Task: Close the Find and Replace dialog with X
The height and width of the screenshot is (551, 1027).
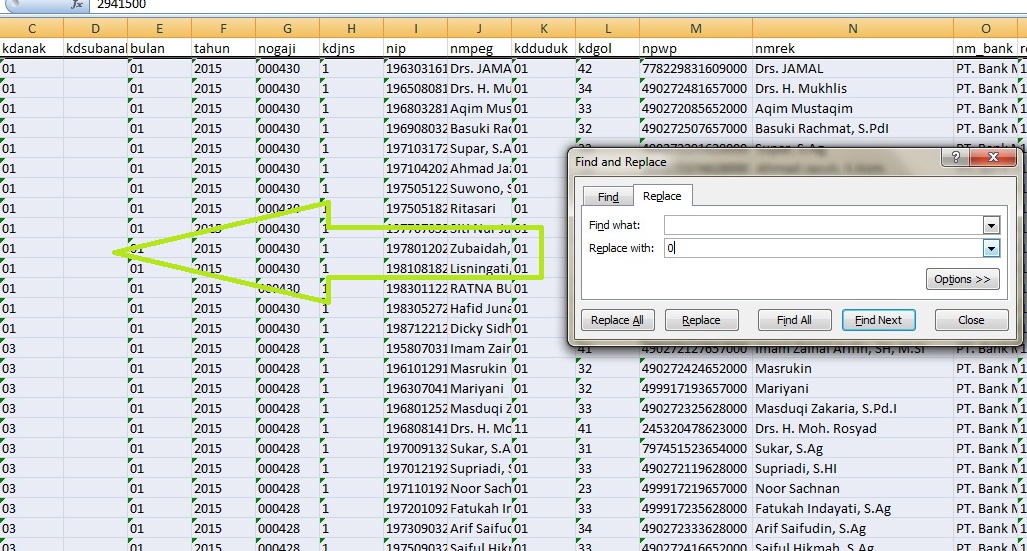Action: [x=993, y=157]
